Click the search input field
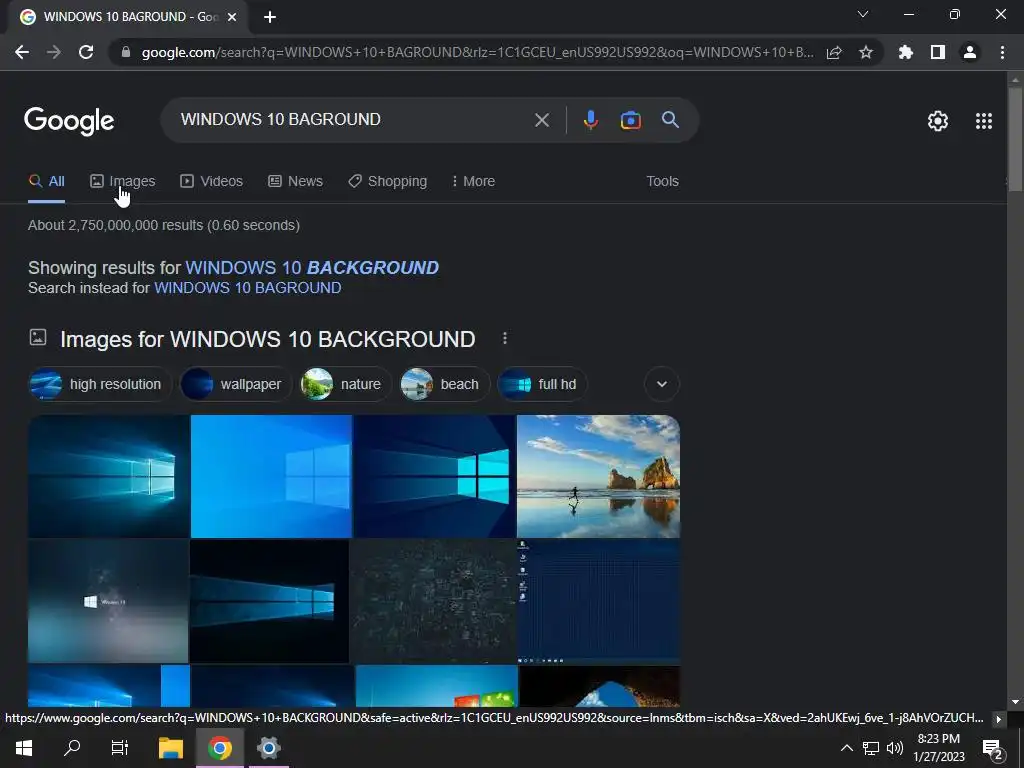This screenshot has width=1024, height=768. coord(353,120)
